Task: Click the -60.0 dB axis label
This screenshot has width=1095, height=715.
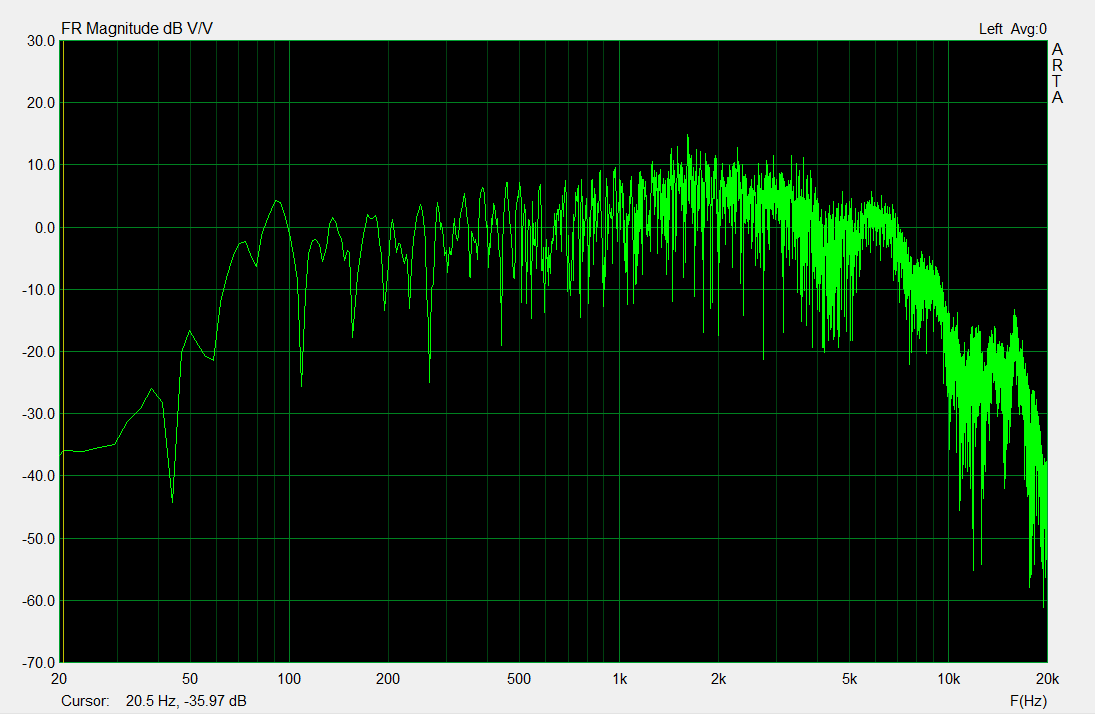Action: tap(38, 601)
